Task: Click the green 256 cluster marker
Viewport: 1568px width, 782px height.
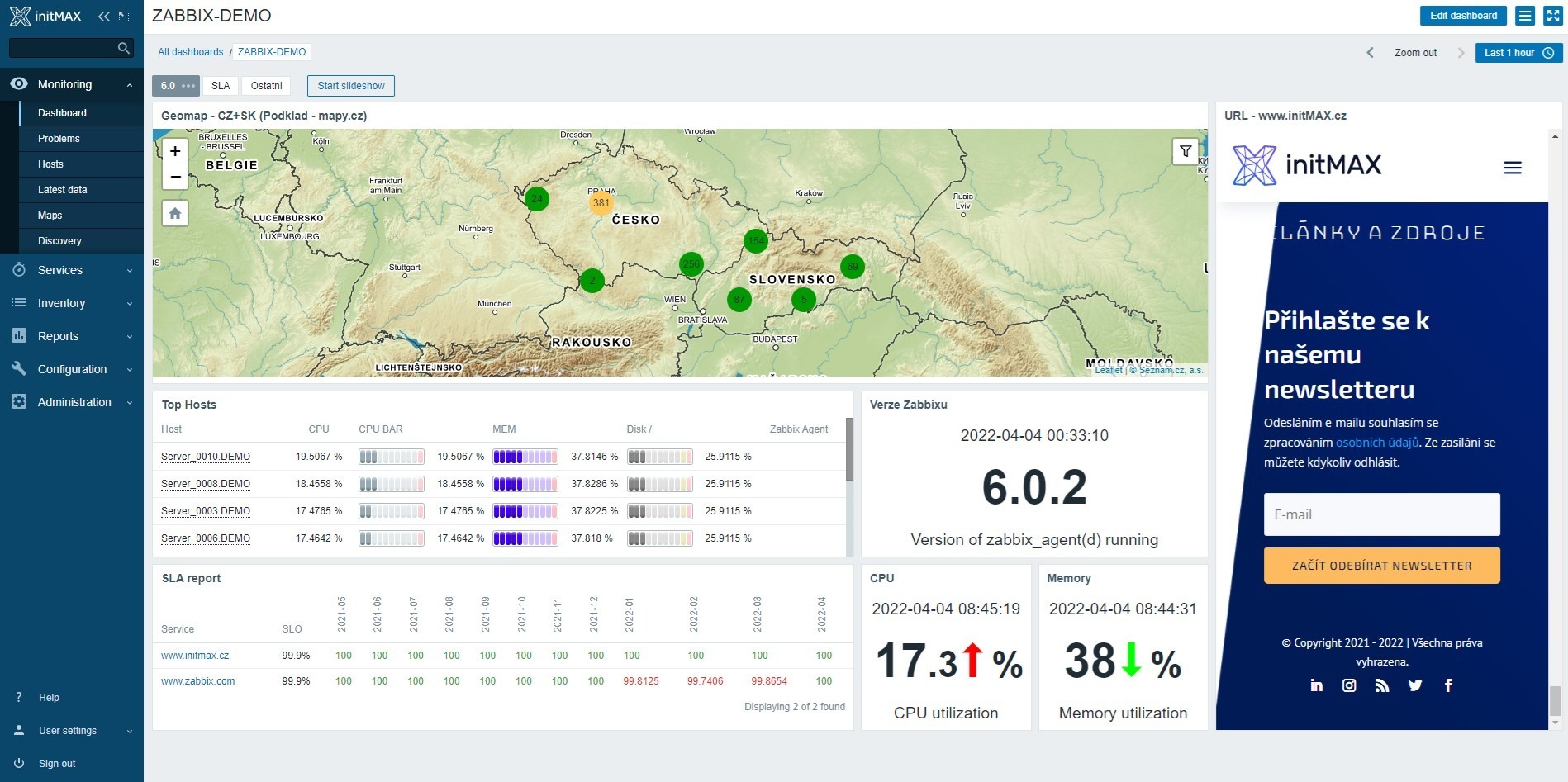Action: 691,264
